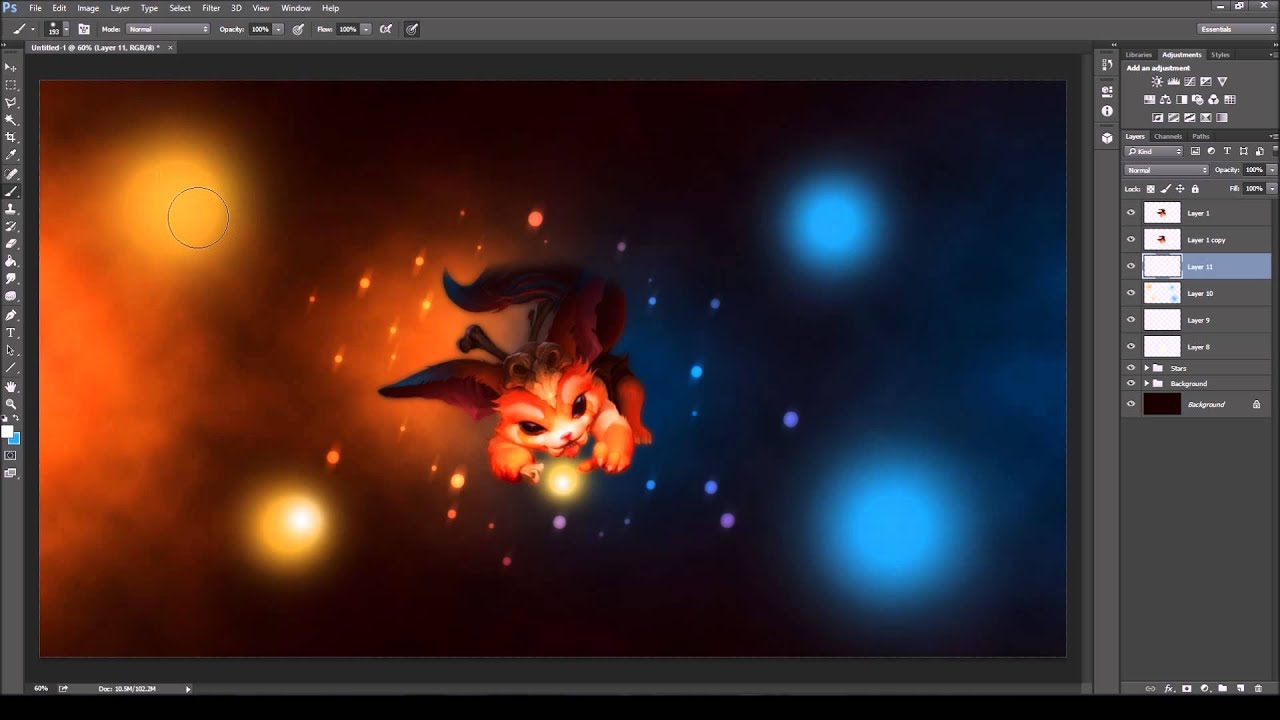Screen dimensions: 1280x720
Task: Open layer filter Kind dropdown
Action: tap(1155, 151)
